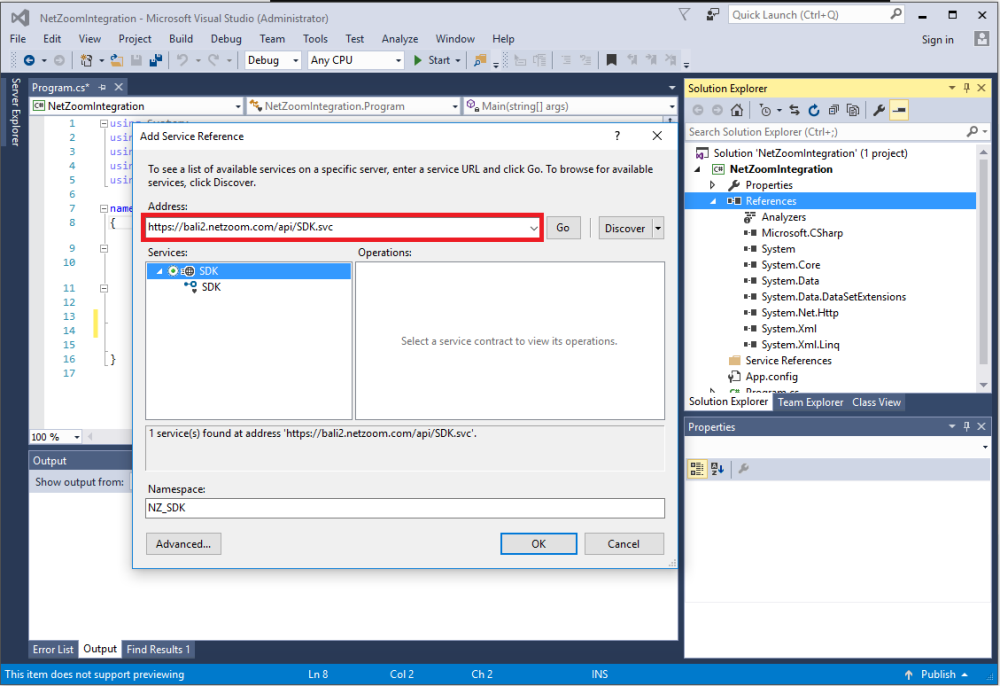Open the Analyze menu
This screenshot has height=686, width=1000.
(x=400, y=39)
